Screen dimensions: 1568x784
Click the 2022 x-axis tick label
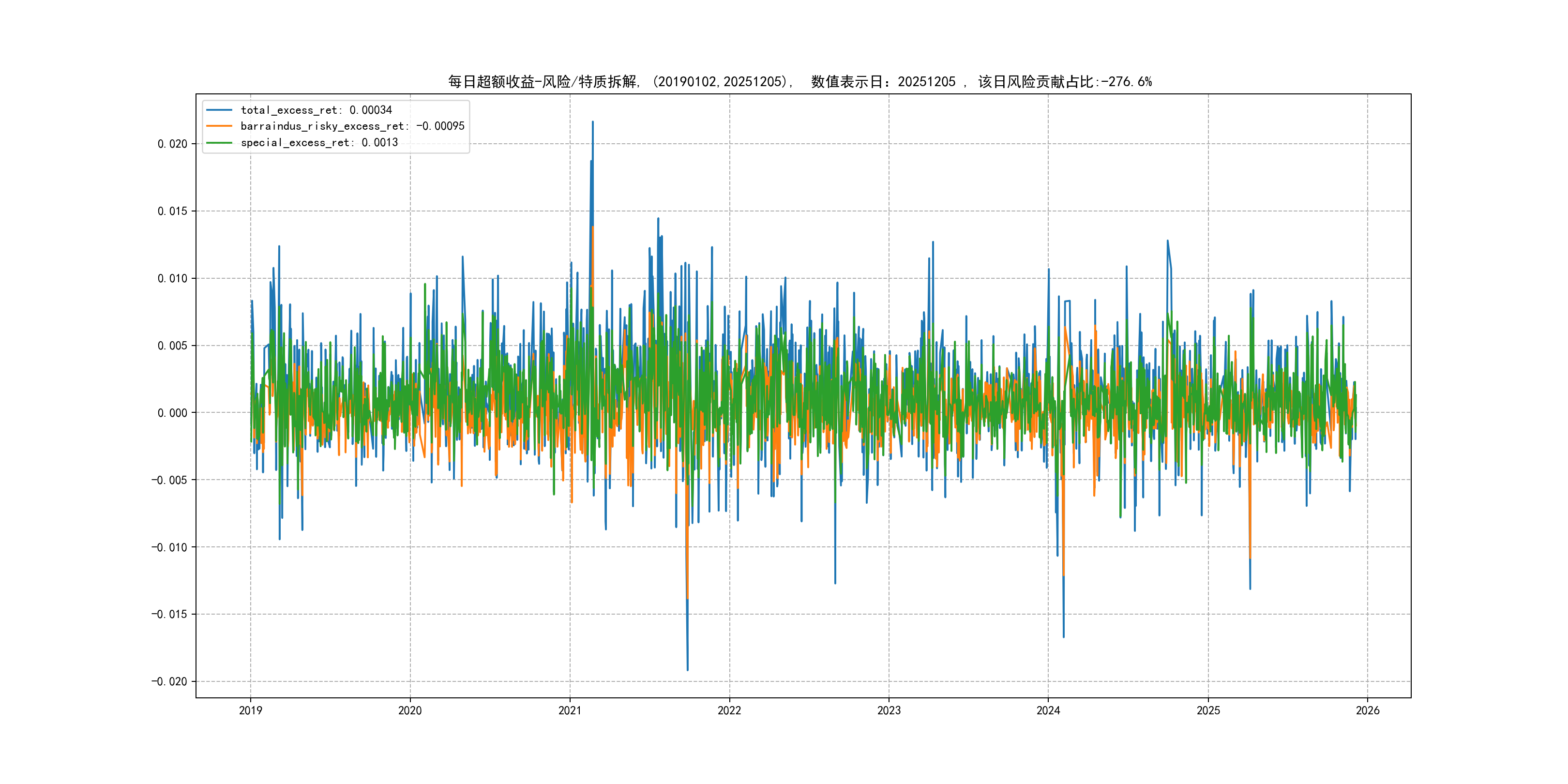point(729,710)
